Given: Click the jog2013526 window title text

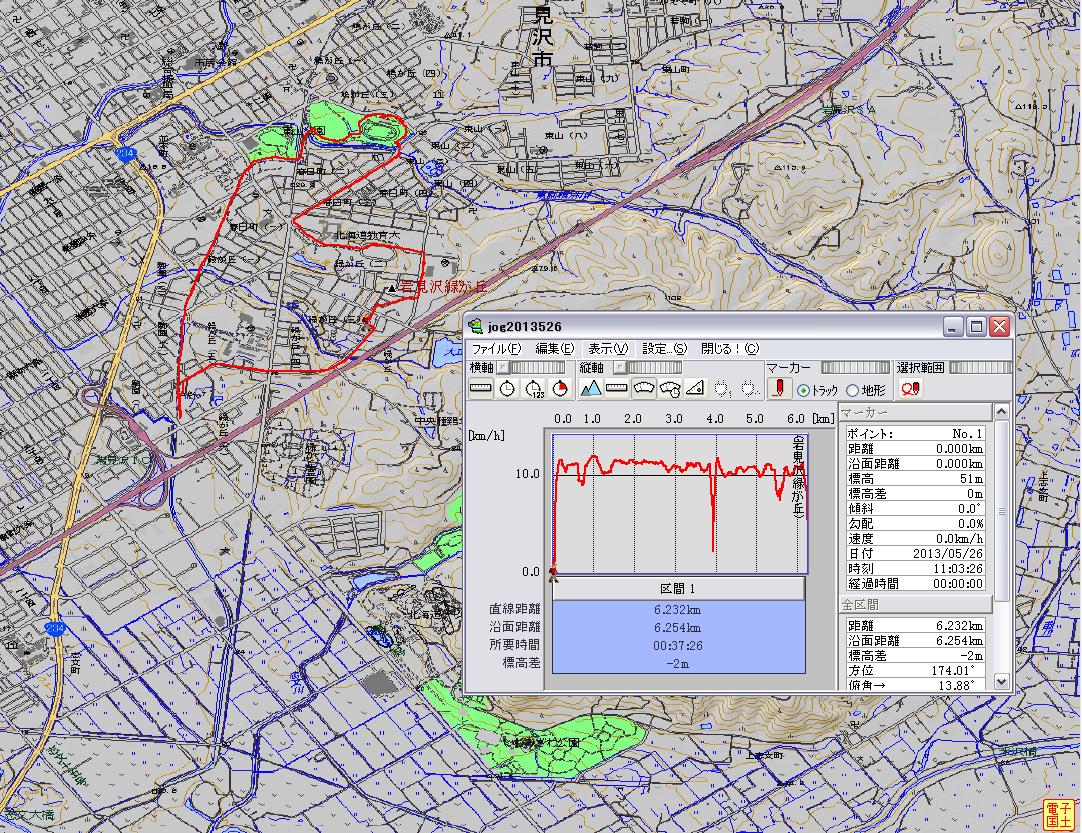Looking at the screenshot, I should pyautogui.click(x=524, y=326).
